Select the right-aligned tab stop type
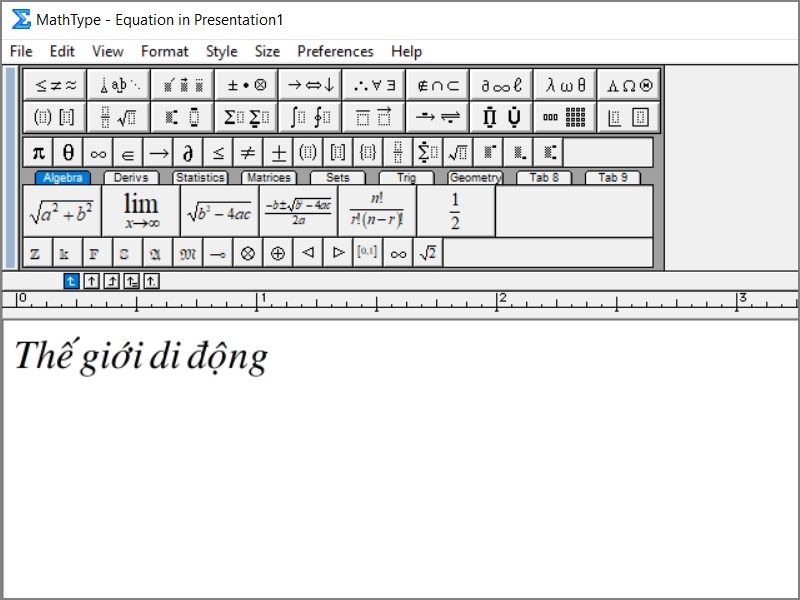The height and width of the screenshot is (600, 800). [x=113, y=281]
